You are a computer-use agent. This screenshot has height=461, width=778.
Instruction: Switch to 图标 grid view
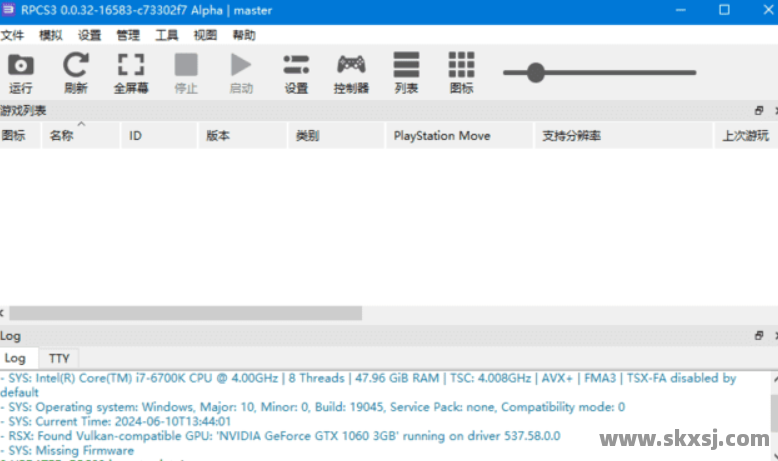coord(461,66)
